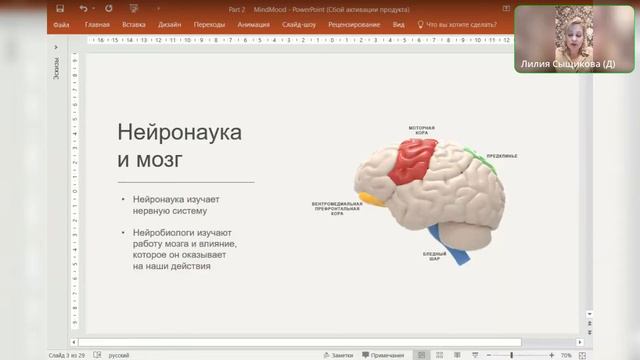Switch to the Главная tab

point(97,25)
